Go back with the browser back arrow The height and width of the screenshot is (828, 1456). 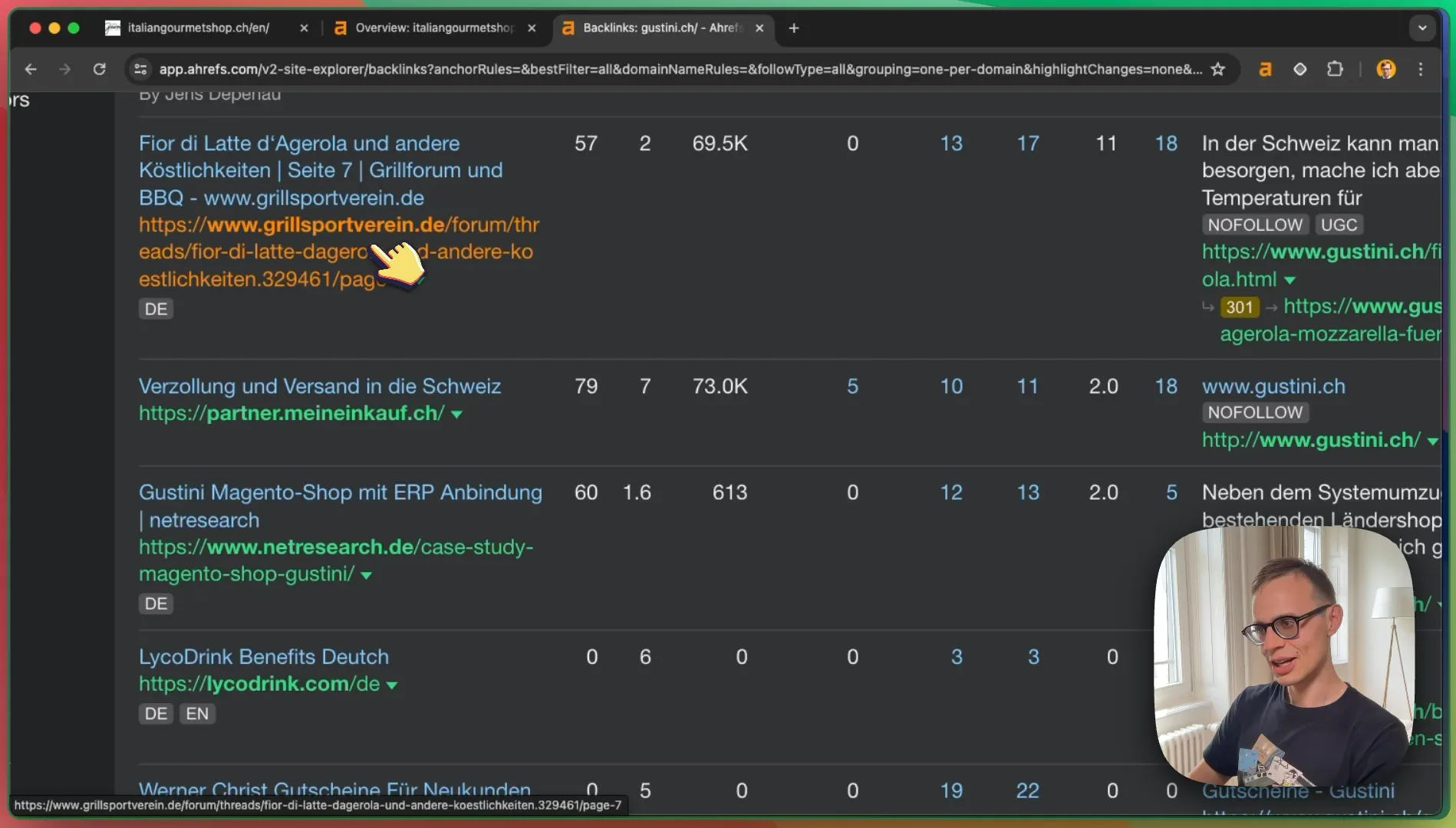31,69
